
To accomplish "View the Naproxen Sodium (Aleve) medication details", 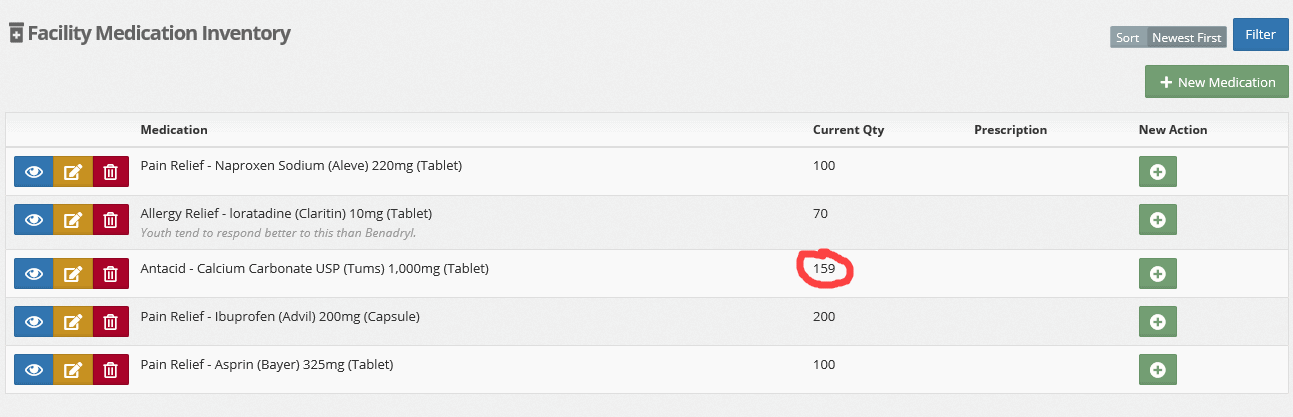I will [x=34, y=172].
